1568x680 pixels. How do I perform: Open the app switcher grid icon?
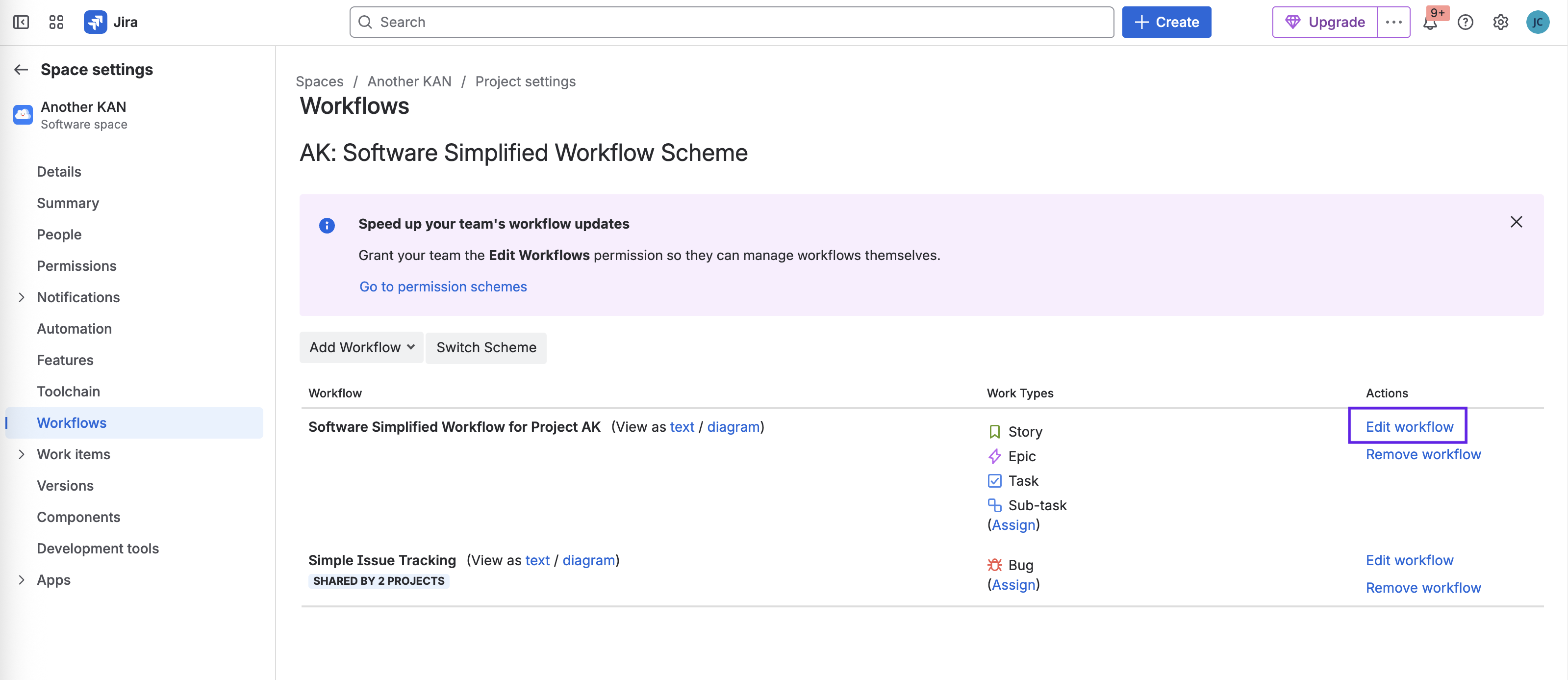tap(56, 23)
